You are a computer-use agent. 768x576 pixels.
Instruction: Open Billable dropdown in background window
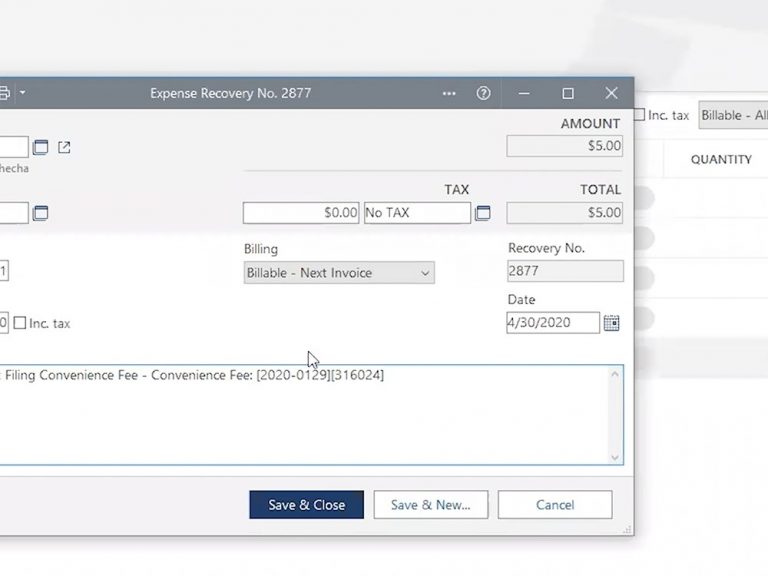(733, 116)
